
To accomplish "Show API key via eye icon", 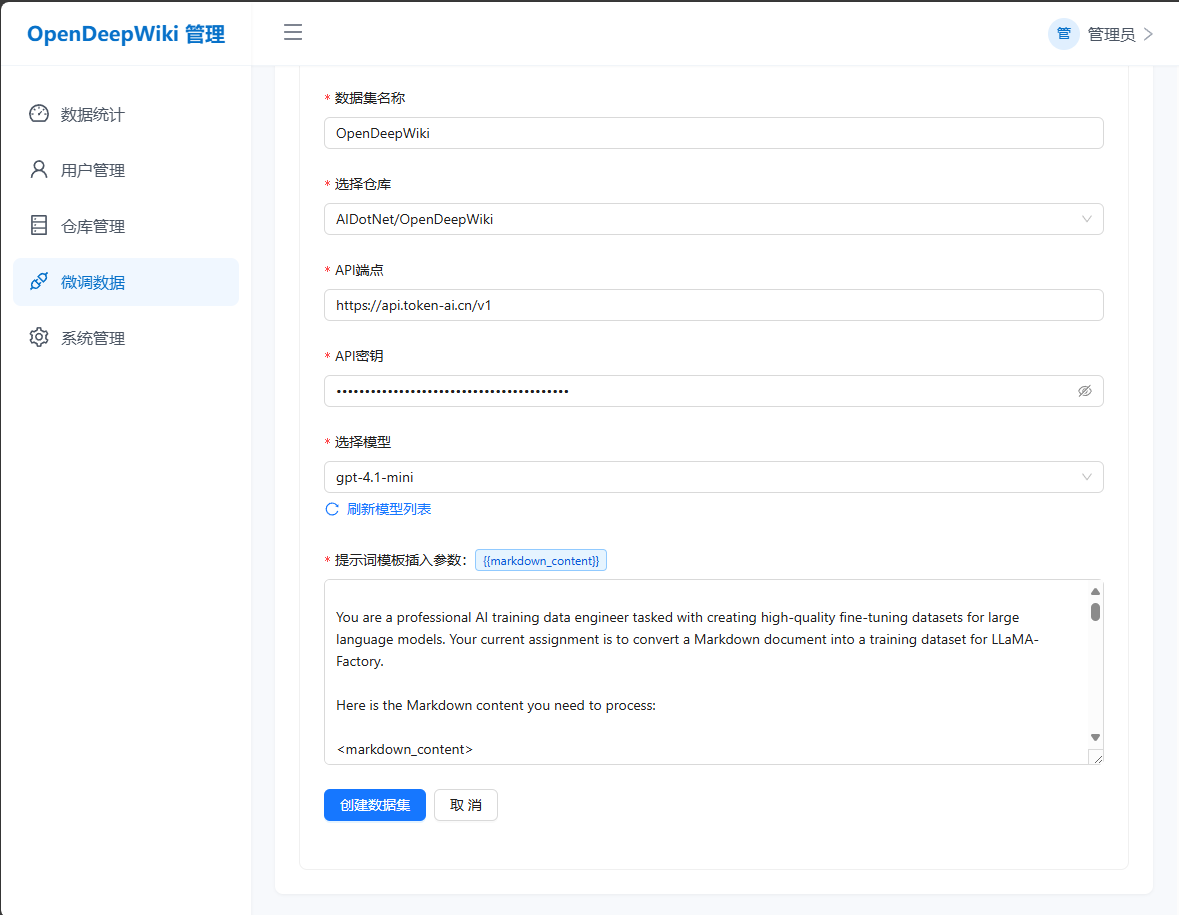I will pyautogui.click(x=1084, y=391).
